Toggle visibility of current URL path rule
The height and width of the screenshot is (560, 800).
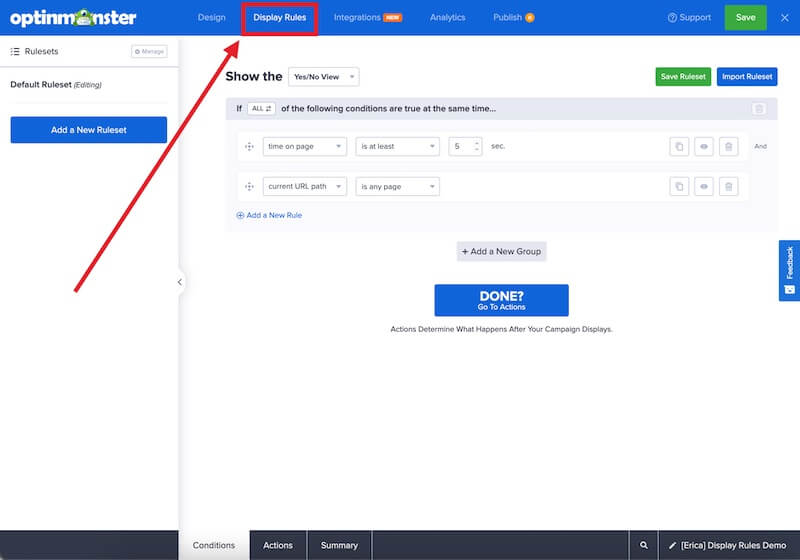[x=704, y=187]
